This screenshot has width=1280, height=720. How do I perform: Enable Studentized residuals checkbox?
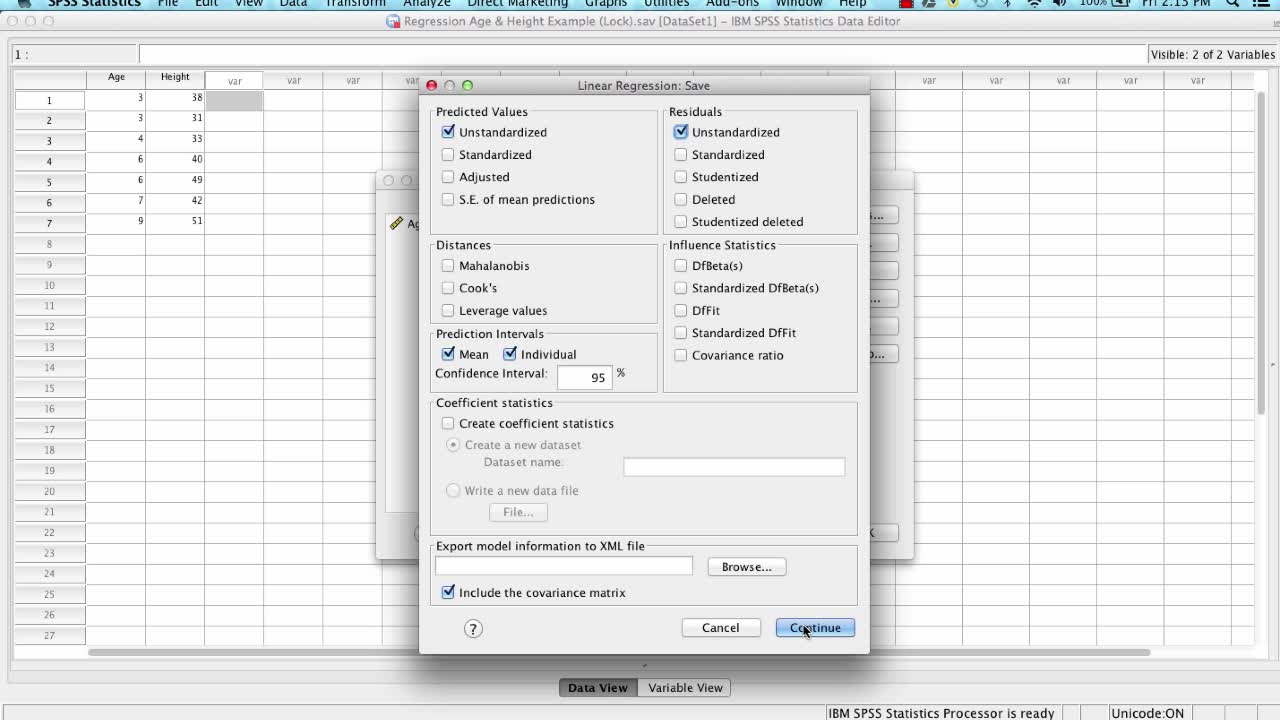pos(681,177)
